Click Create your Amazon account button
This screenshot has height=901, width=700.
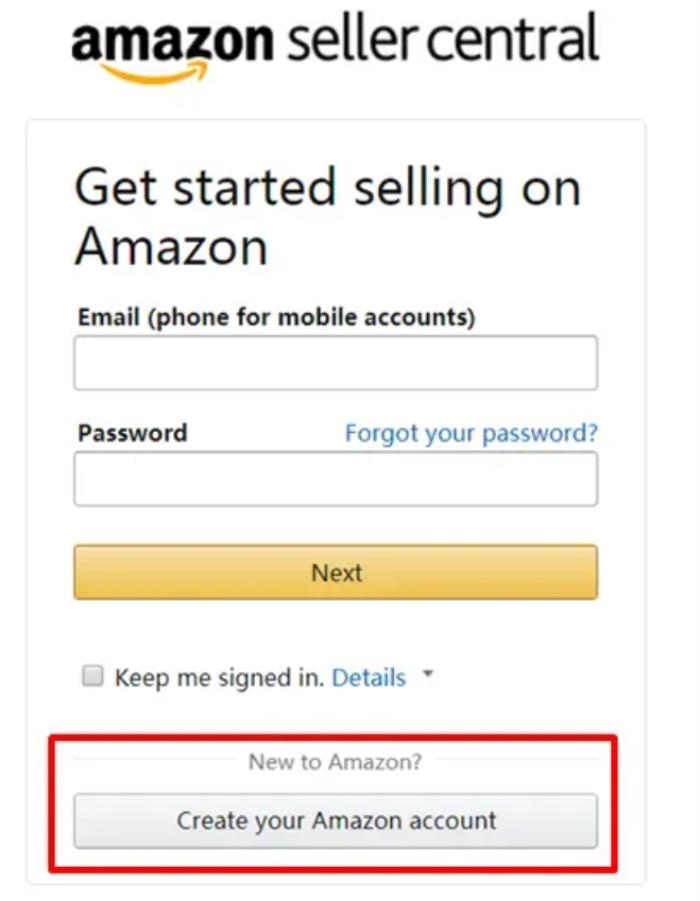[x=336, y=821]
